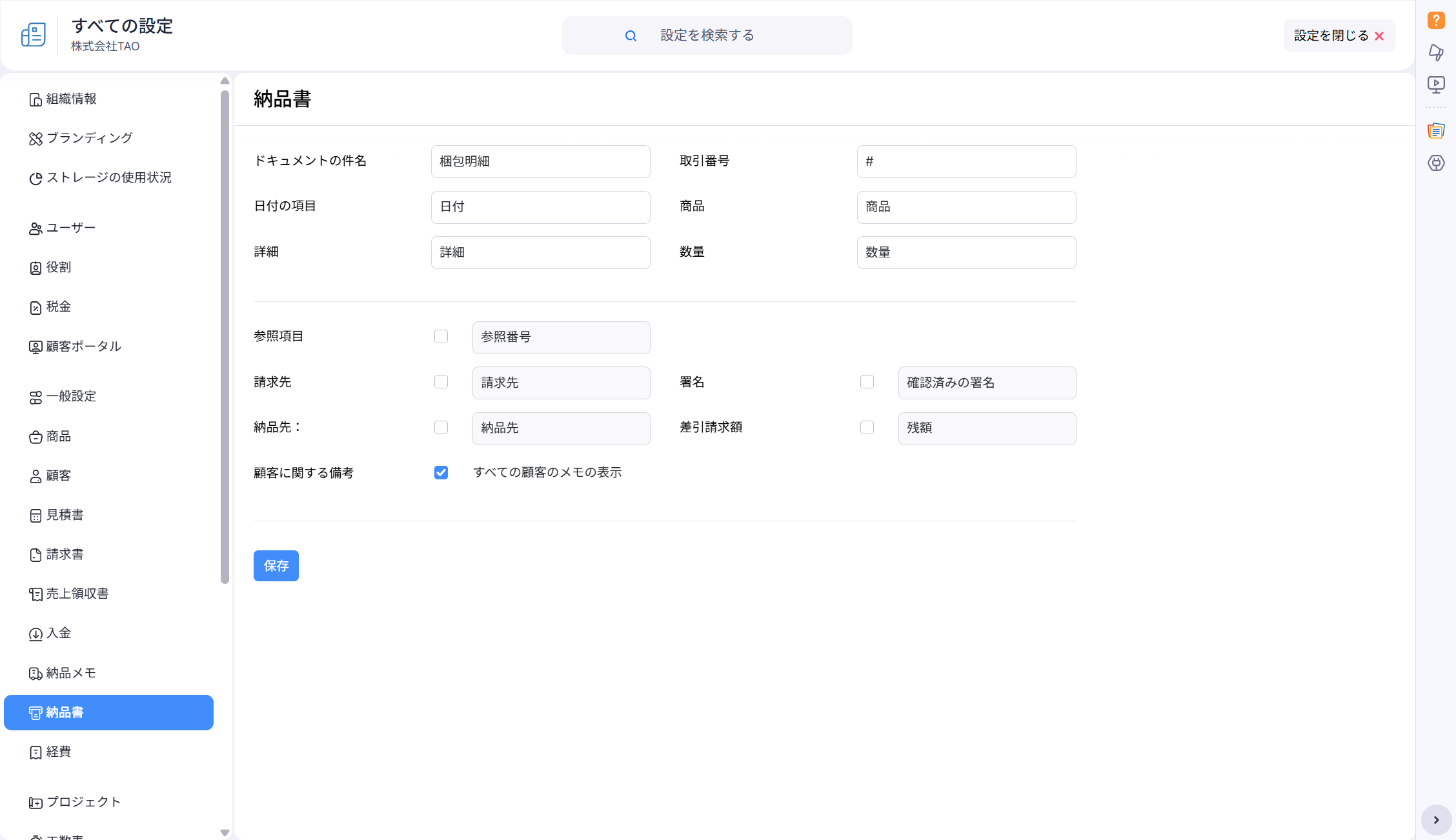Screen dimensions: 1456x840
Task: Check the 署名 checkbox
Action: coord(867,382)
